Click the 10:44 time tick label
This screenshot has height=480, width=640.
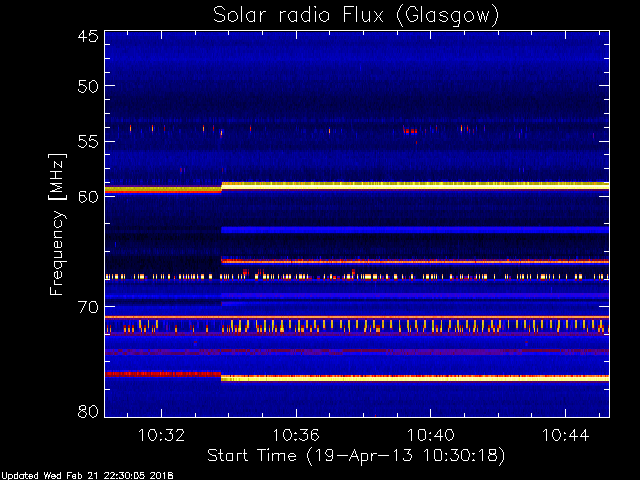565,435
